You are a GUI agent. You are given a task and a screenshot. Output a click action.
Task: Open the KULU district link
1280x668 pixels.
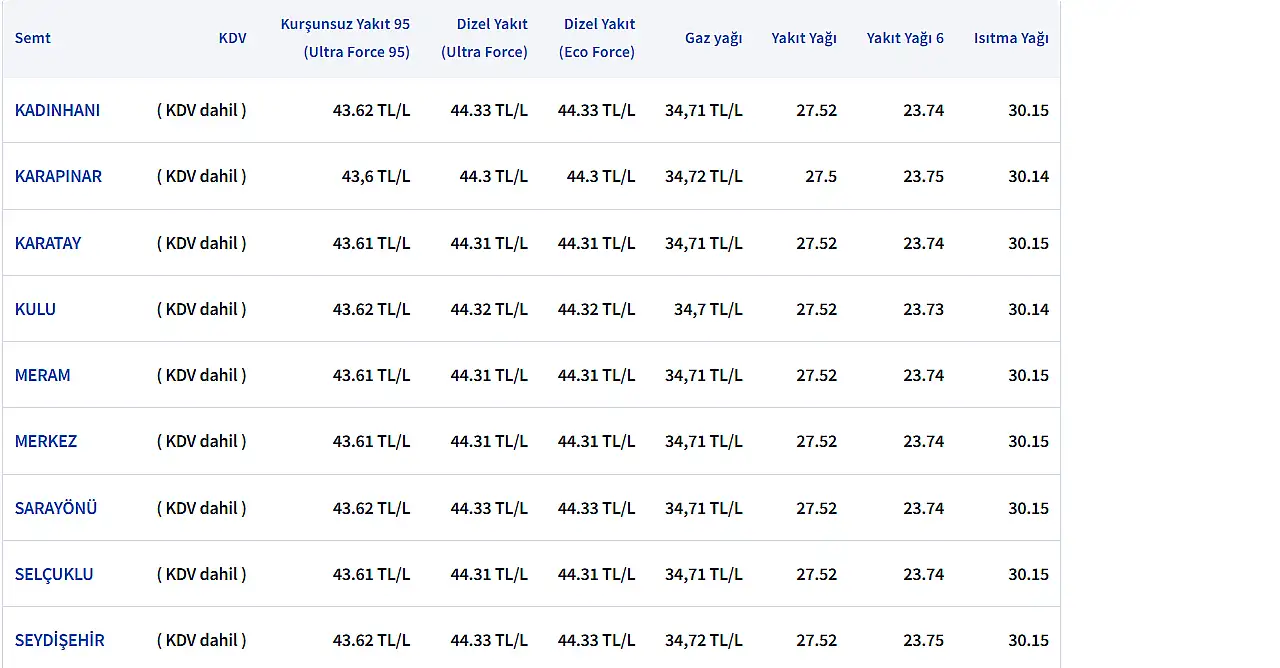click(x=35, y=309)
